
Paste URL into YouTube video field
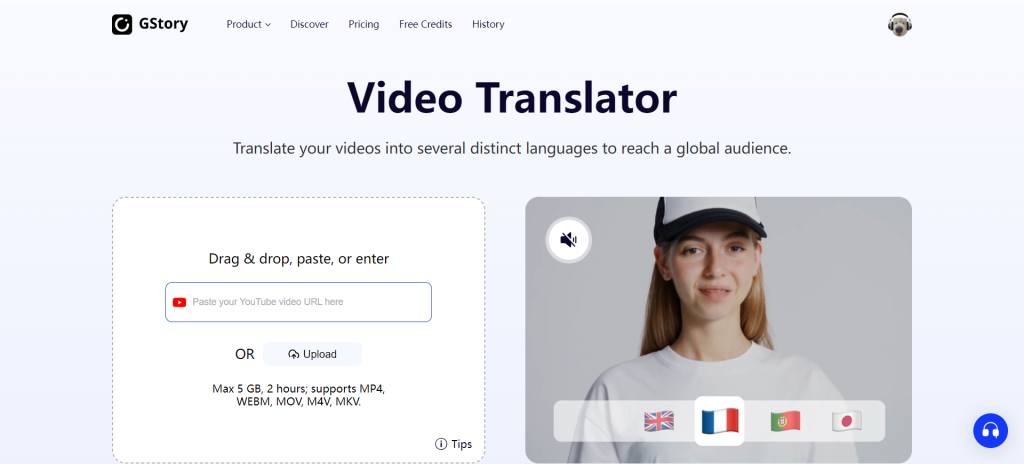298,302
